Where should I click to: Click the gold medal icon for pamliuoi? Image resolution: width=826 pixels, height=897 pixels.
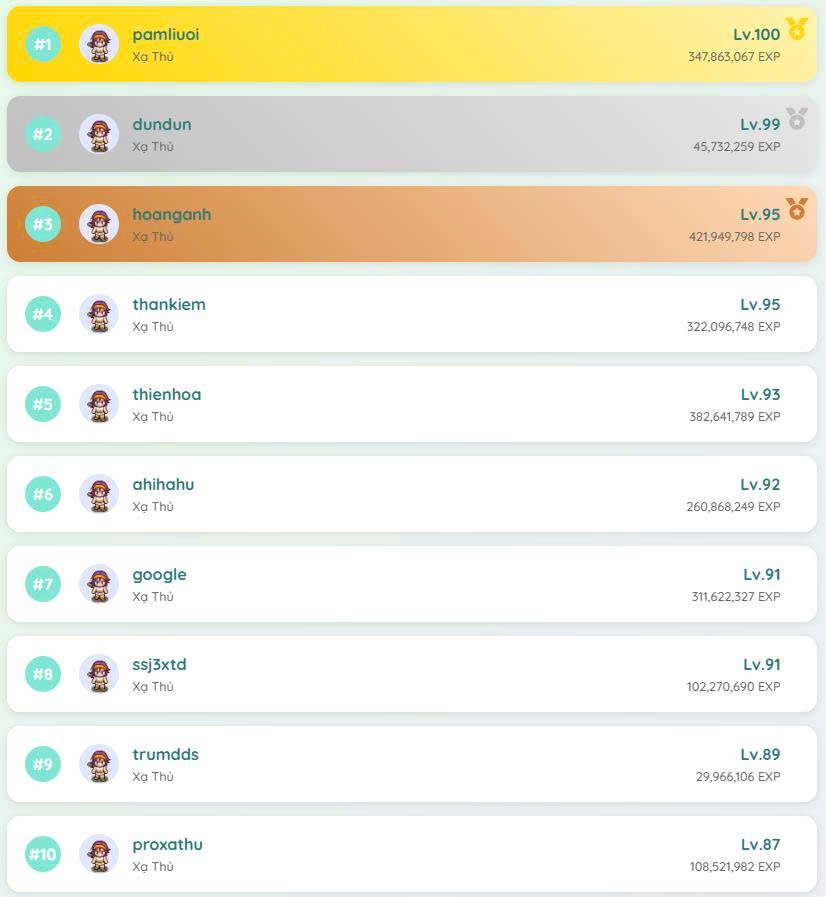pos(796,28)
